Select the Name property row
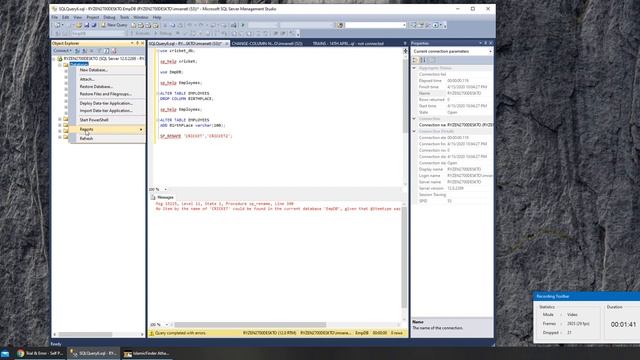 [x=455, y=93]
